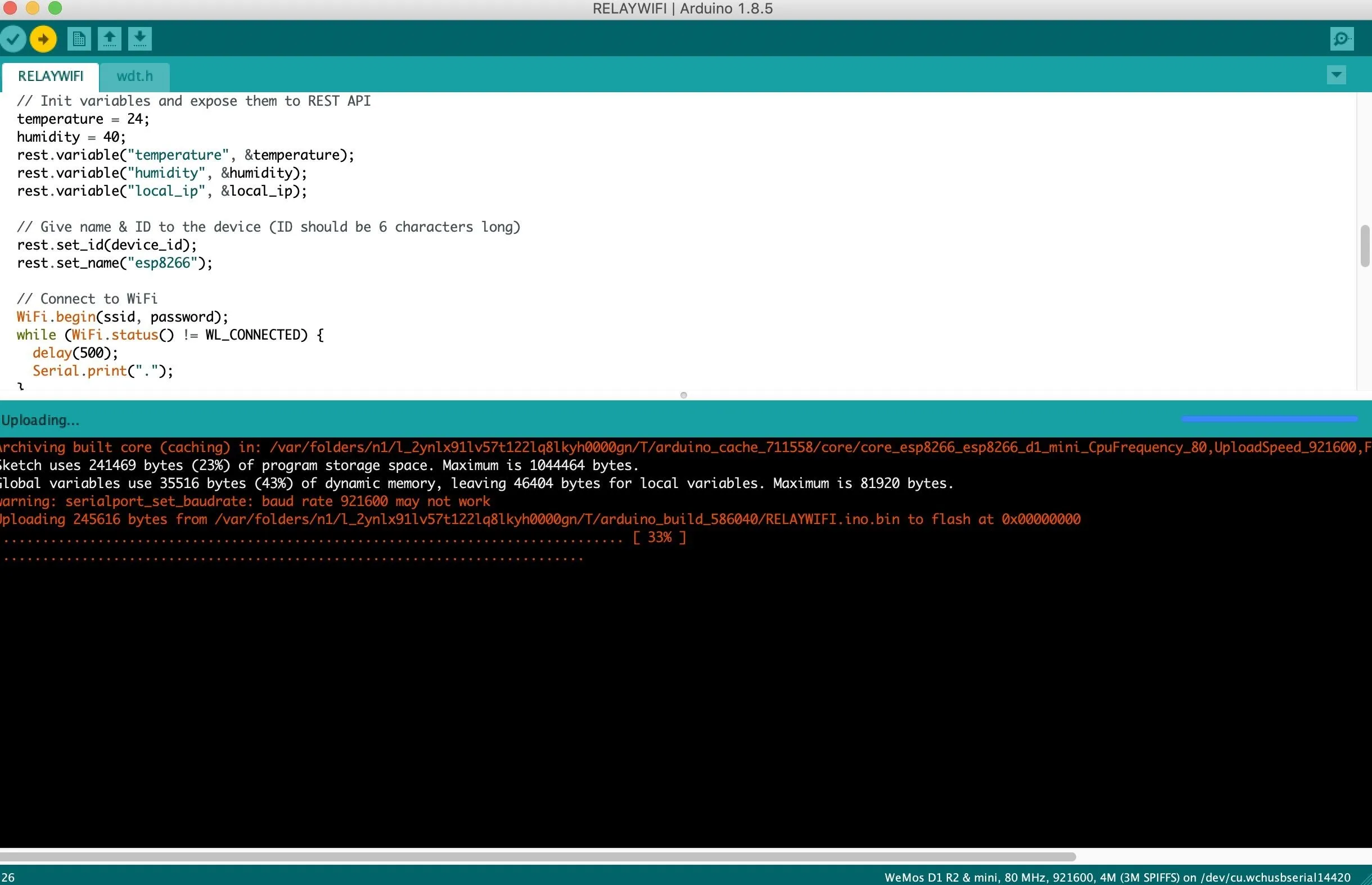Open the tab options dropdown arrow
This screenshot has width=1372, height=885.
[x=1337, y=75]
